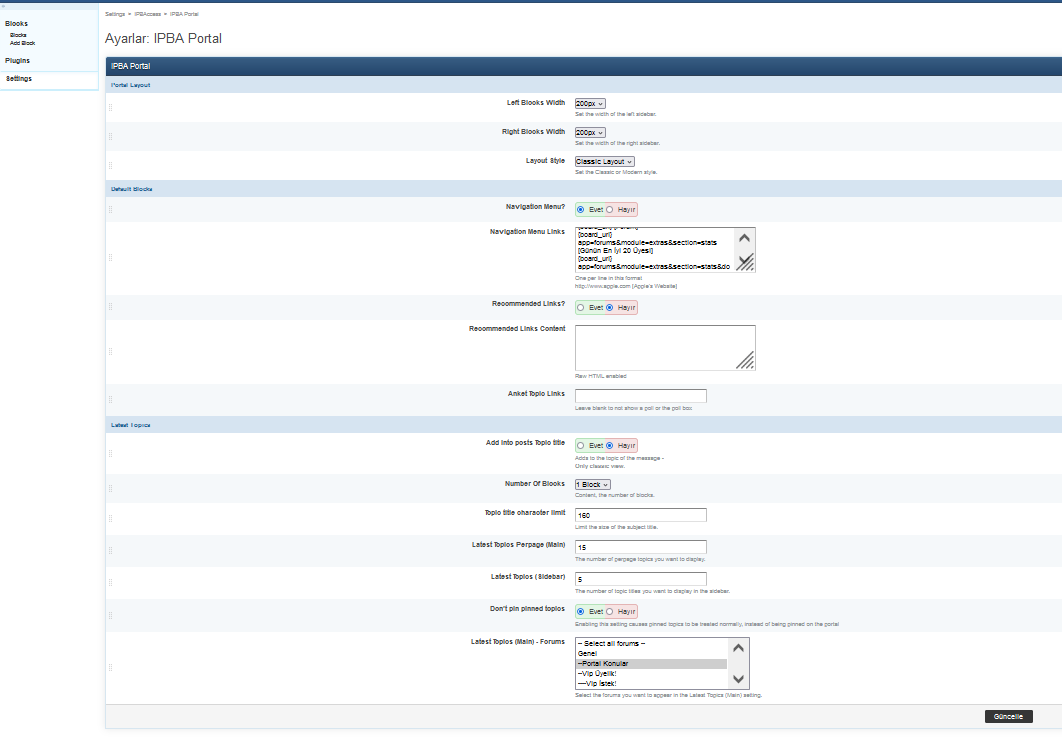Choose Evet for Recommended Links?
This screenshot has width=1062, height=753.
coord(580,308)
